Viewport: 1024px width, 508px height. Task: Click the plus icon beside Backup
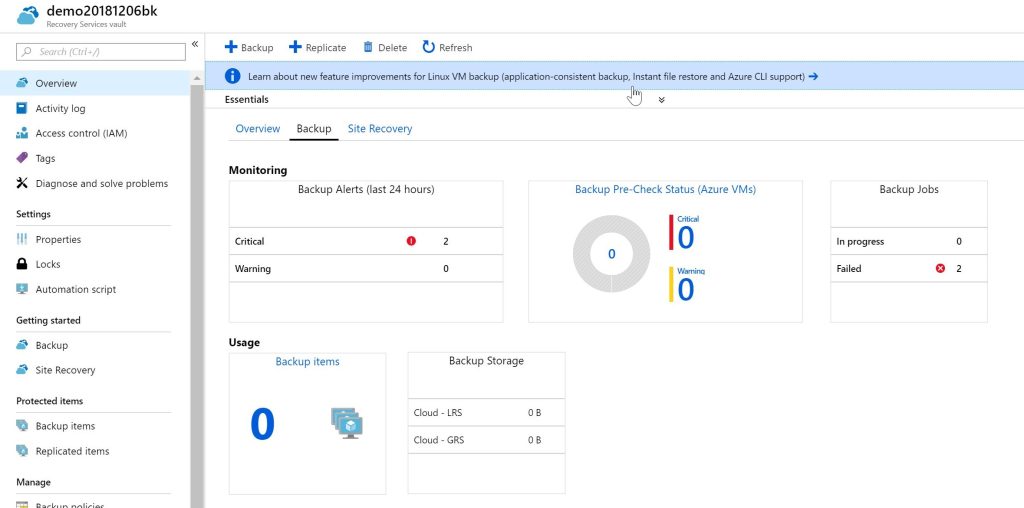pyautogui.click(x=231, y=47)
